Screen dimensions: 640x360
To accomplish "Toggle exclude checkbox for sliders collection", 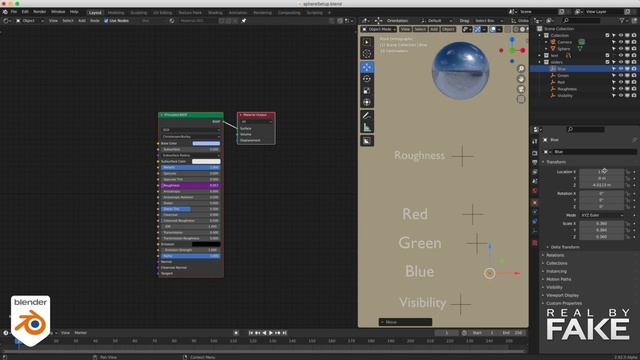I will click(607, 62).
